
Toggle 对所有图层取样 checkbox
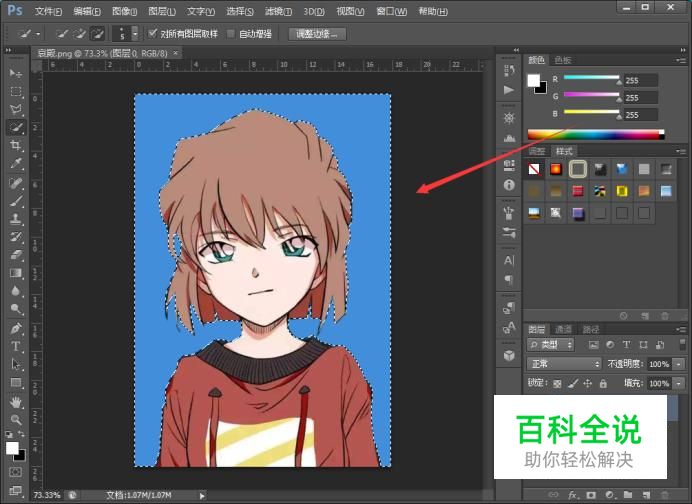[x=153, y=33]
